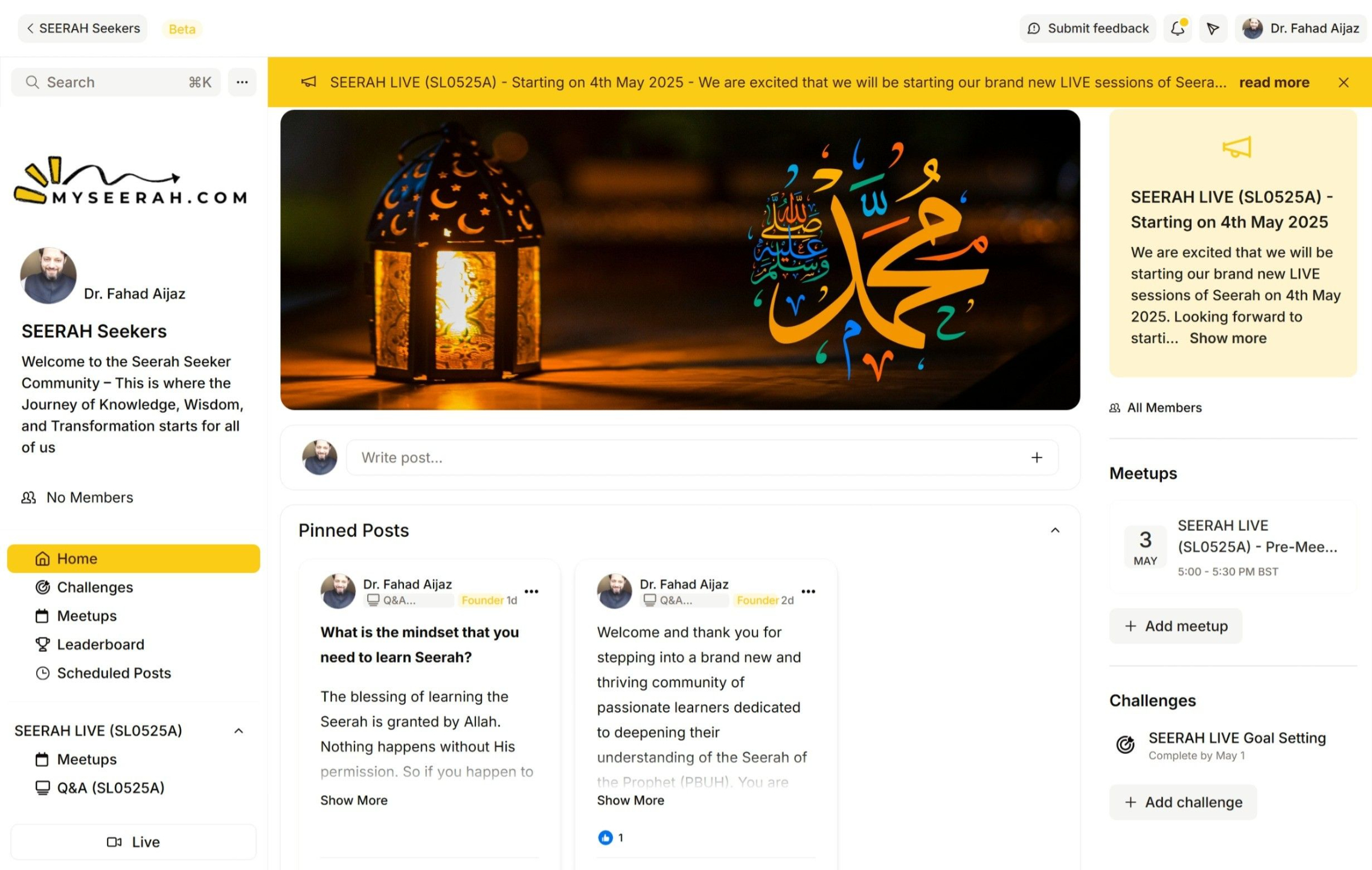
Task: Click the Add meetup button
Action: [1176, 626]
